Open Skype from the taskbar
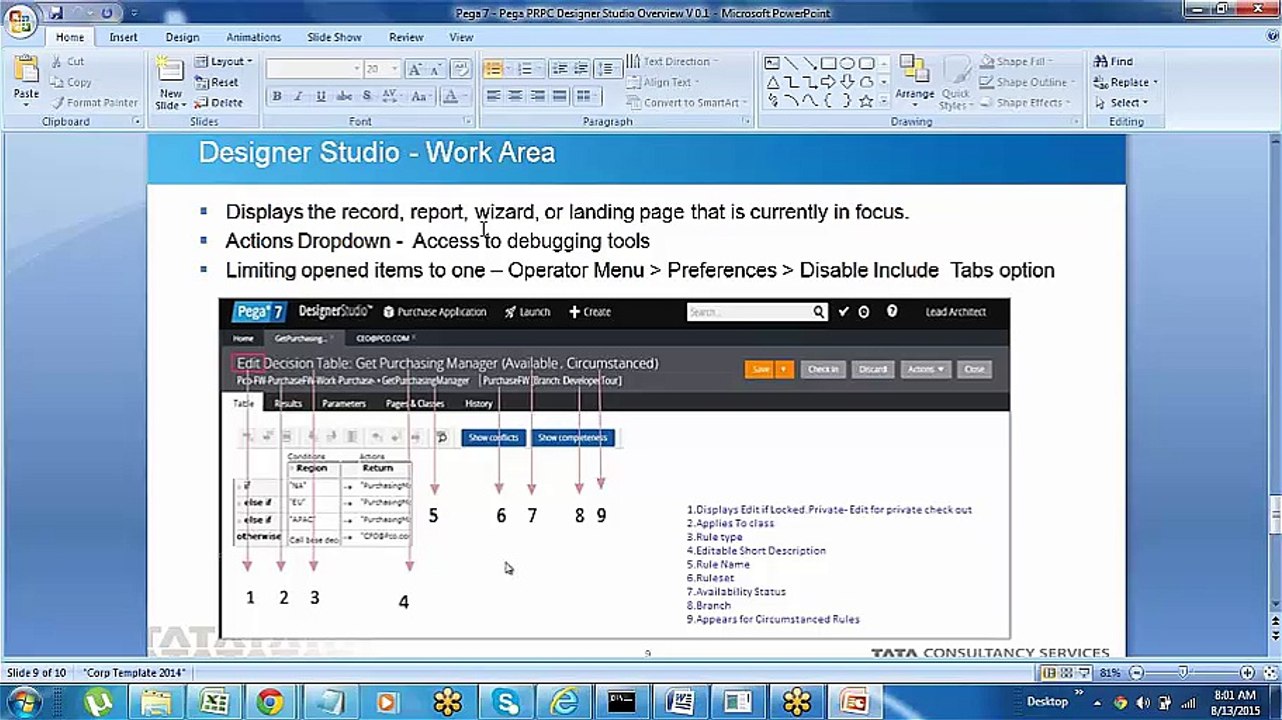 pos(506,702)
